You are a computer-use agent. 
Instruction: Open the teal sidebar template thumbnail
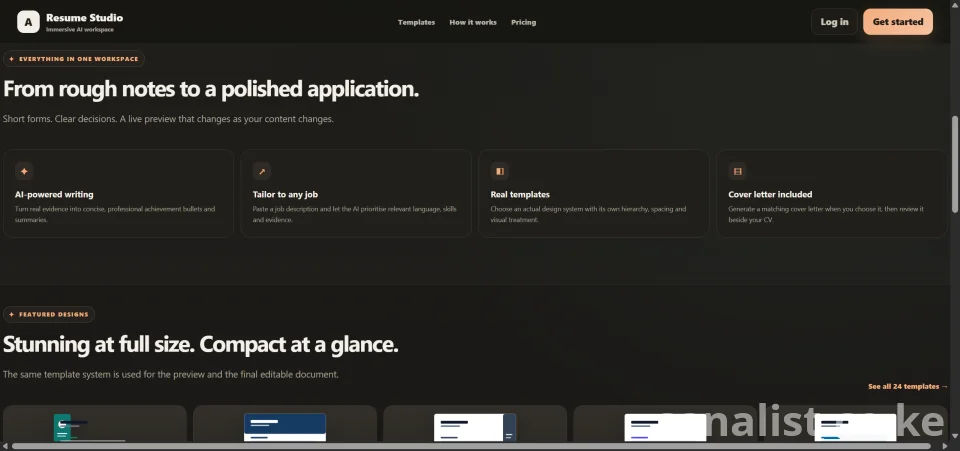pos(95,423)
